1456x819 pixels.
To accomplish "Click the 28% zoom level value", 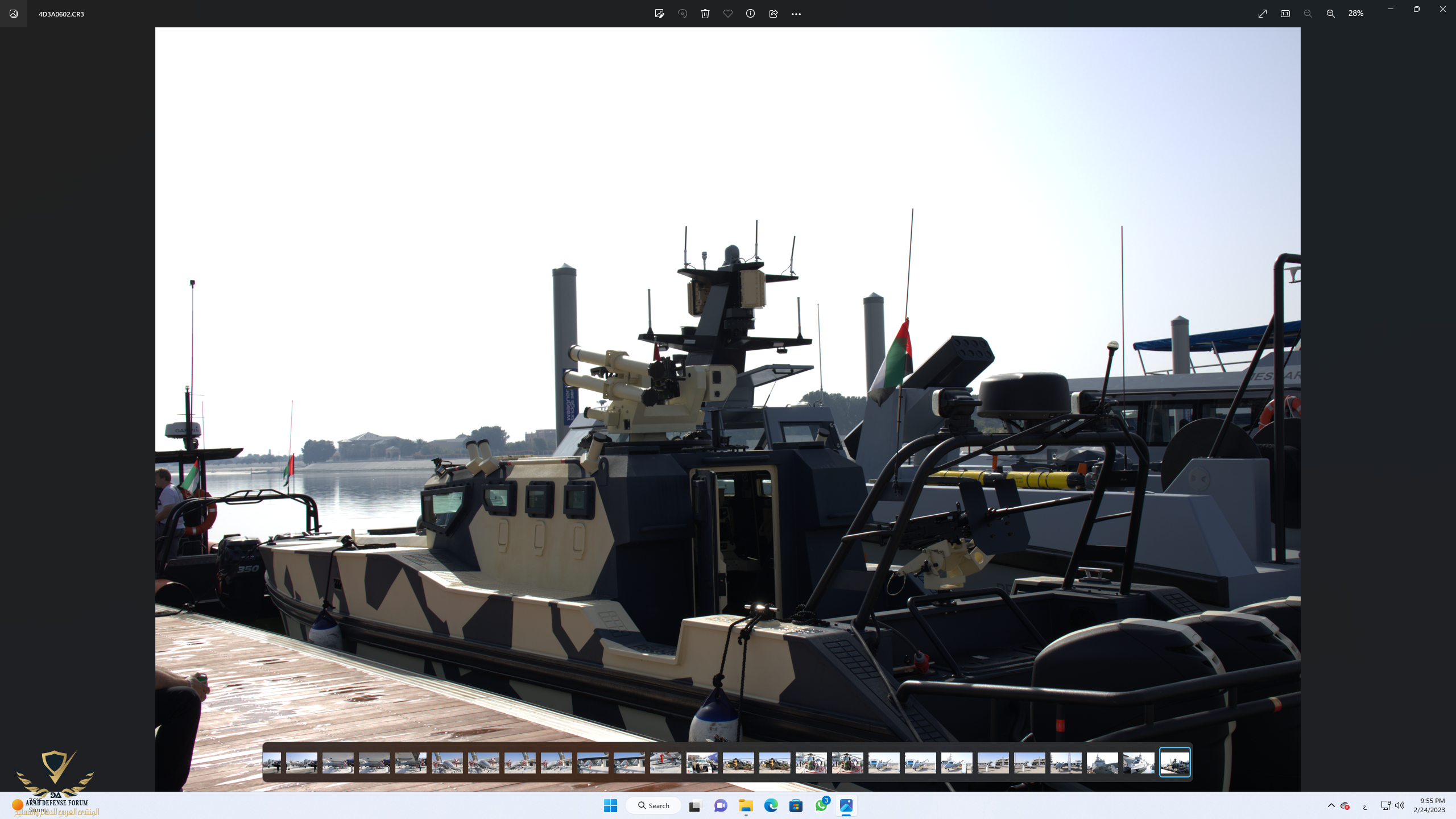I will (x=1356, y=14).
